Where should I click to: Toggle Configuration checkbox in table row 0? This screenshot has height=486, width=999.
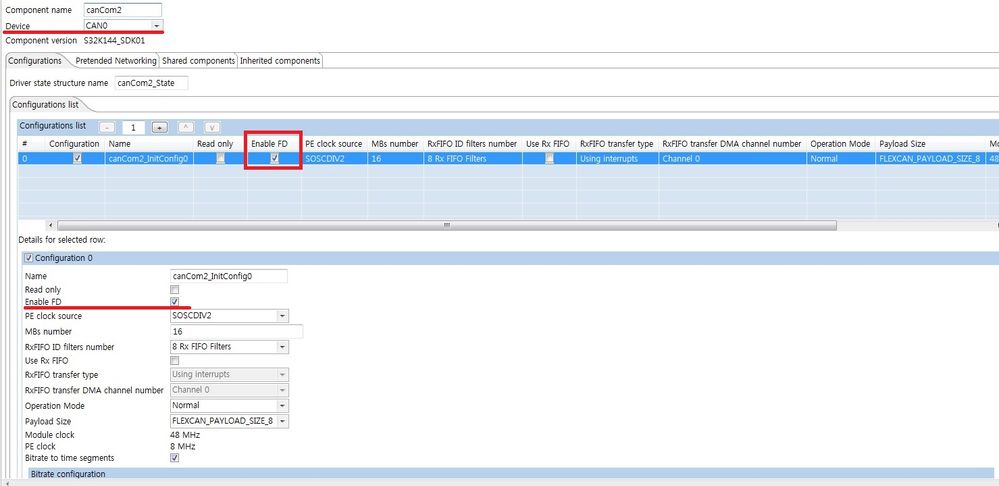(77, 159)
